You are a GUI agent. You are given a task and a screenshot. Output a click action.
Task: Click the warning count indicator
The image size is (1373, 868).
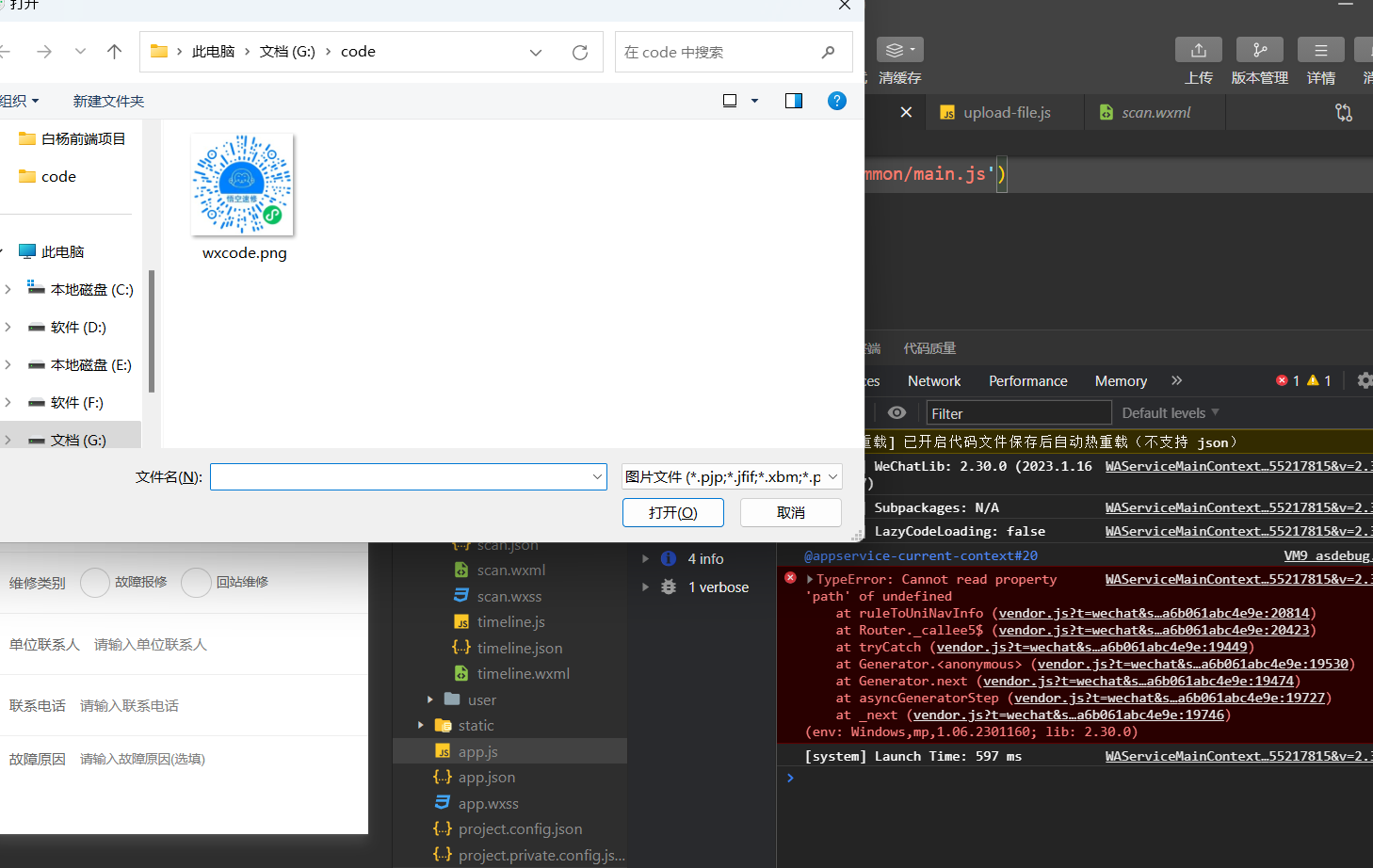point(1319,380)
